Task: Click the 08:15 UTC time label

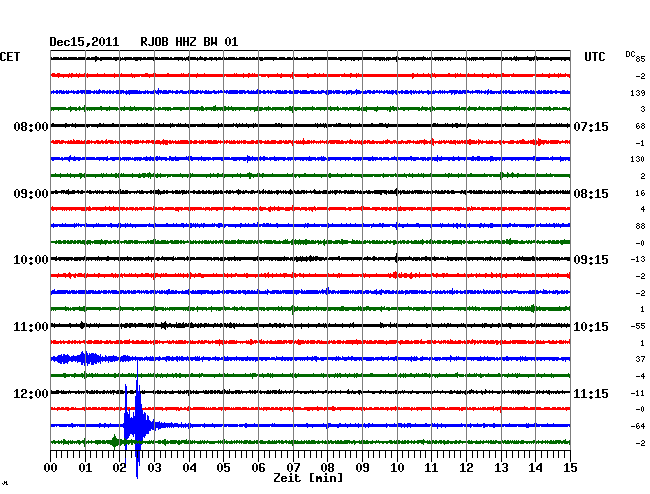Action: pyautogui.click(x=591, y=194)
